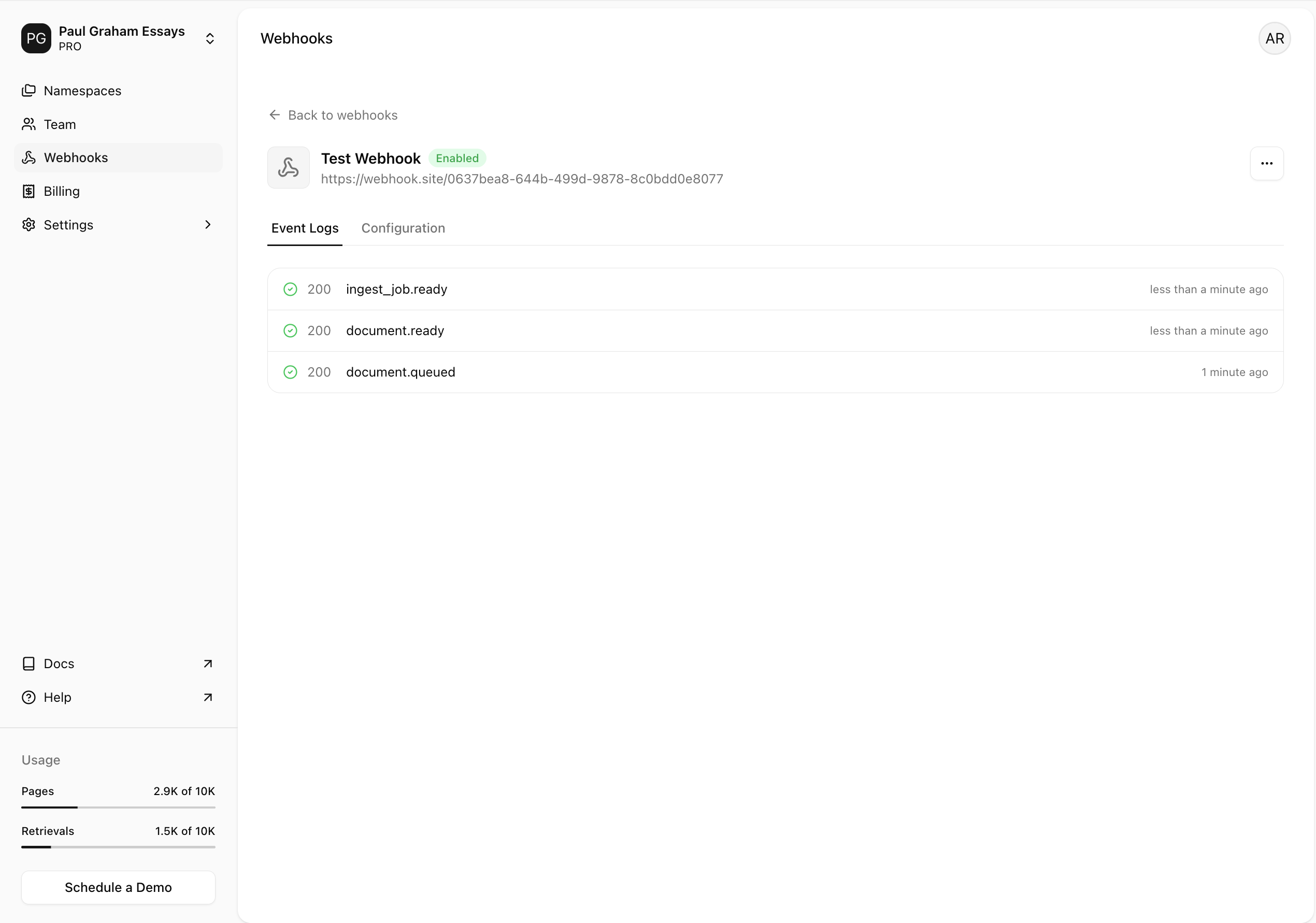This screenshot has width=1316, height=923.
Task: Expand the Settings submenu chevron
Action: (207, 225)
